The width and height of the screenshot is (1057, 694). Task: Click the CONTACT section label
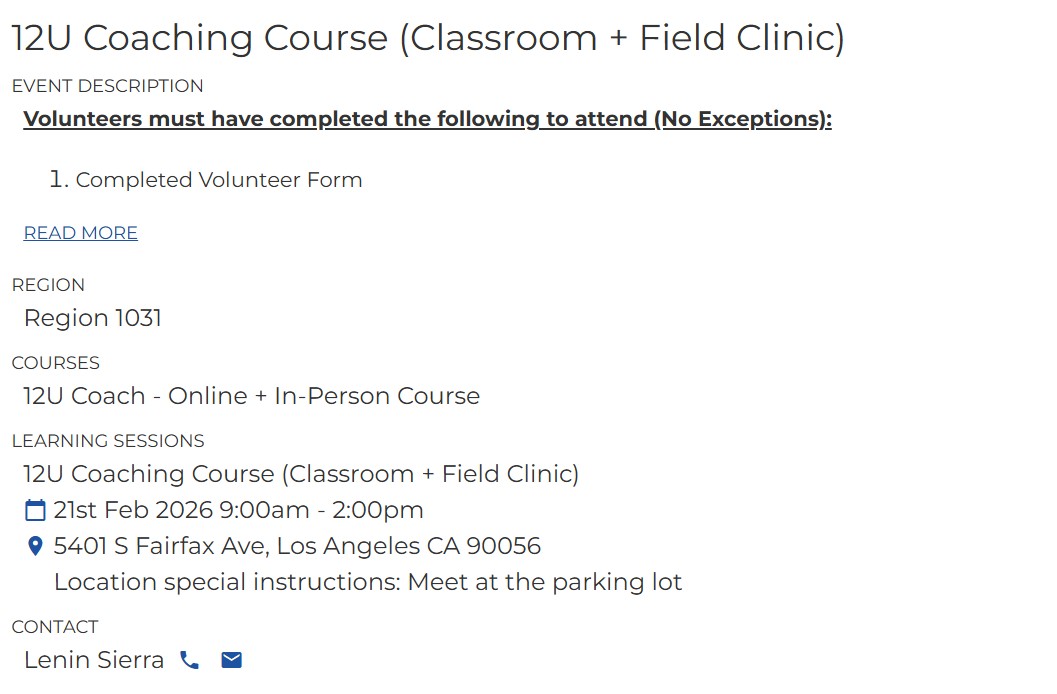(55, 627)
